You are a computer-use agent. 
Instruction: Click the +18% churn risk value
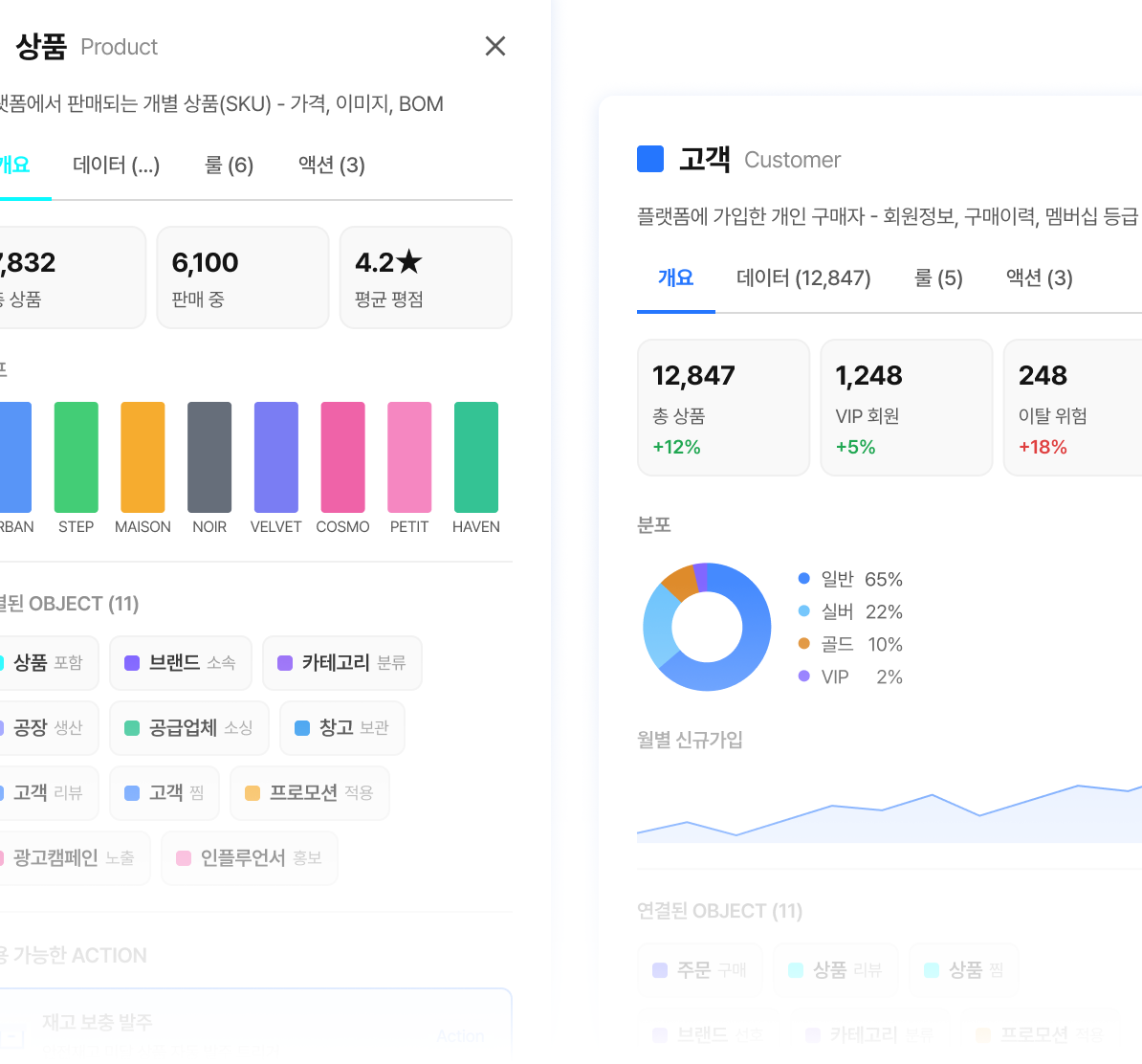(1043, 448)
